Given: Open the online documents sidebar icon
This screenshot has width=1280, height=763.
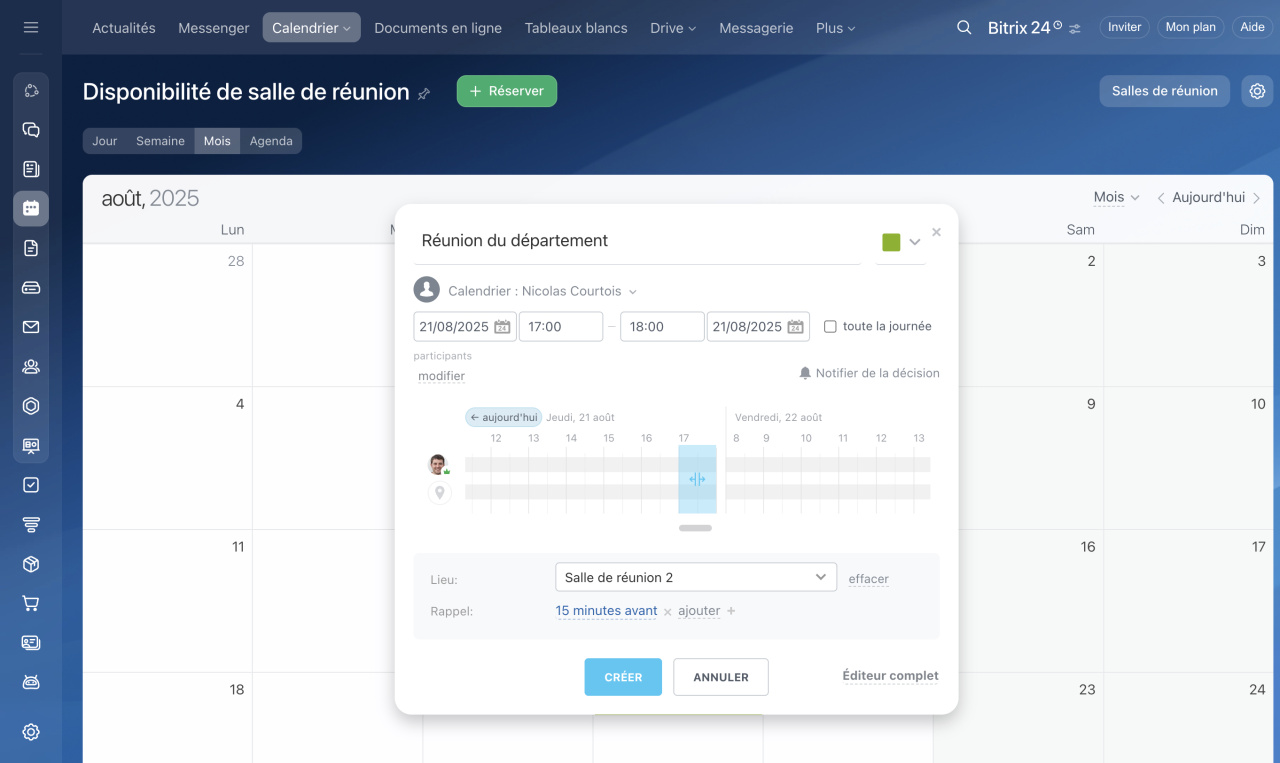Looking at the screenshot, I should (x=31, y=248).
